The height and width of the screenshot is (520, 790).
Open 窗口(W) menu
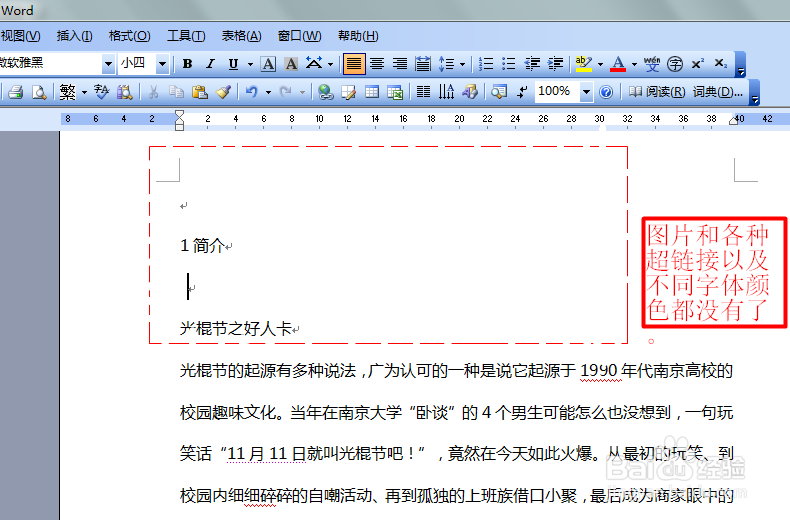299,36
